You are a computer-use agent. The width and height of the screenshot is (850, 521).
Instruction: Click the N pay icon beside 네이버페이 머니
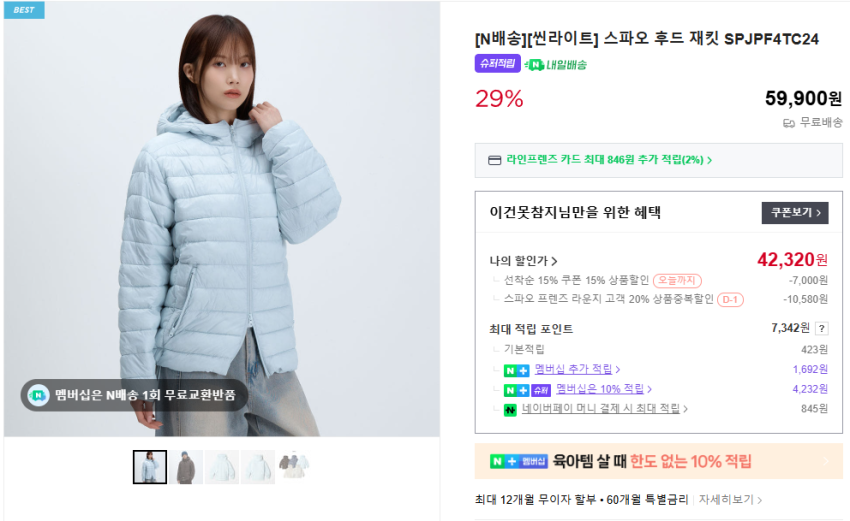(510, 410)
